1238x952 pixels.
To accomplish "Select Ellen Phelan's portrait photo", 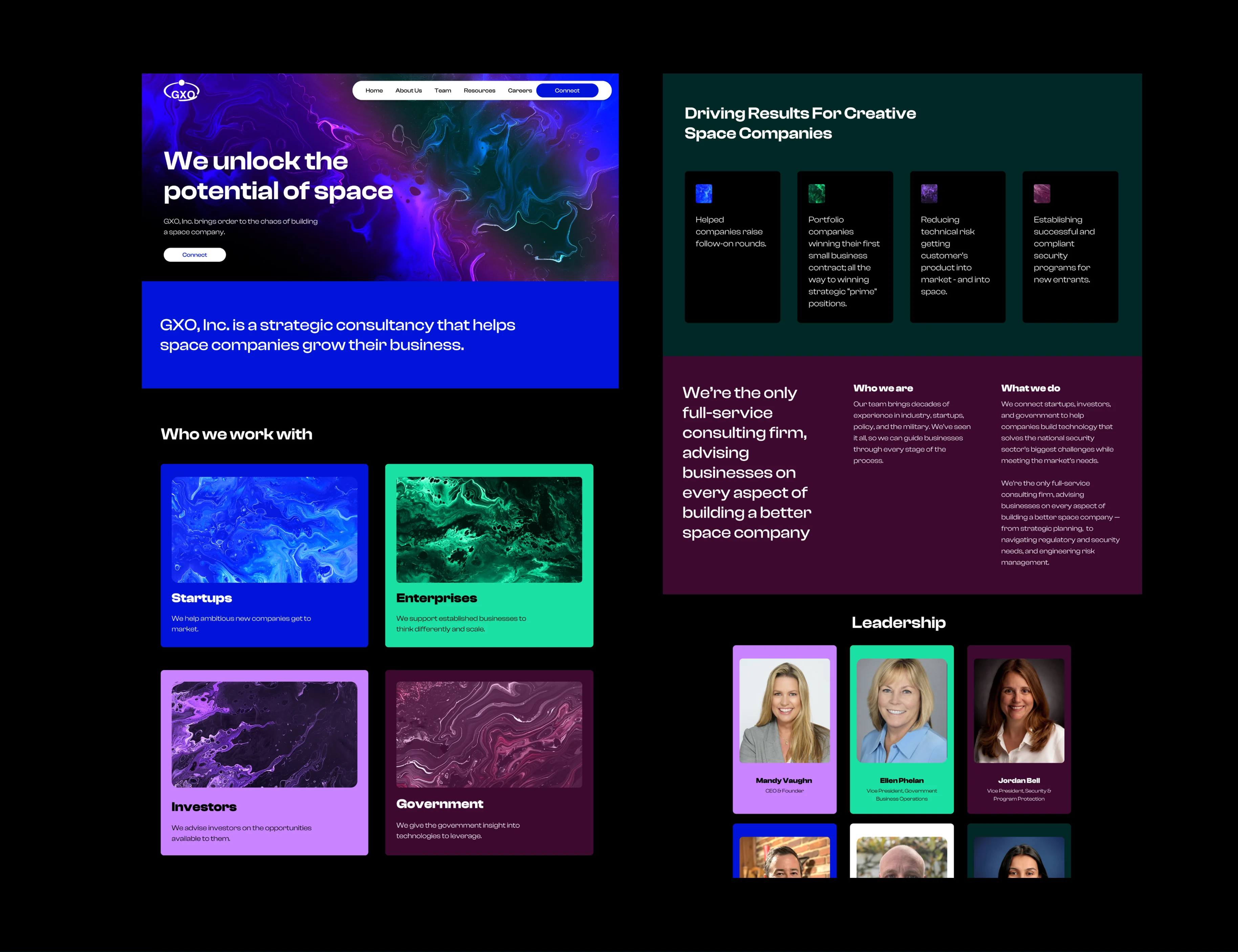I will pos(902,711).
